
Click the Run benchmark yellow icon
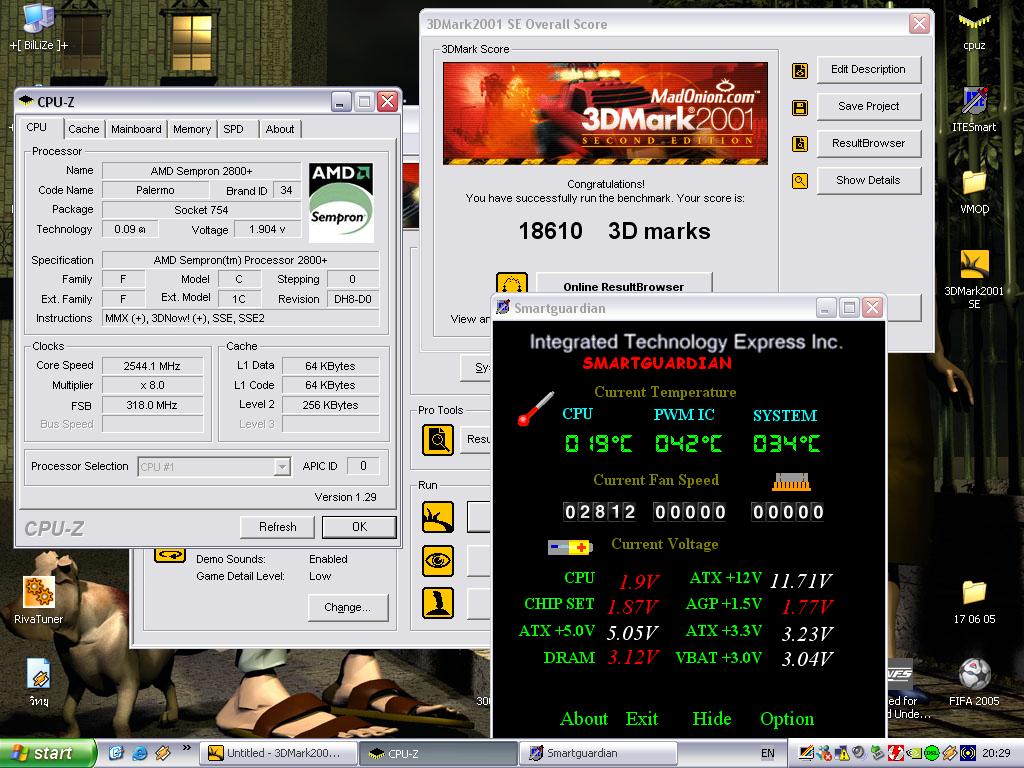pos(438,517)
